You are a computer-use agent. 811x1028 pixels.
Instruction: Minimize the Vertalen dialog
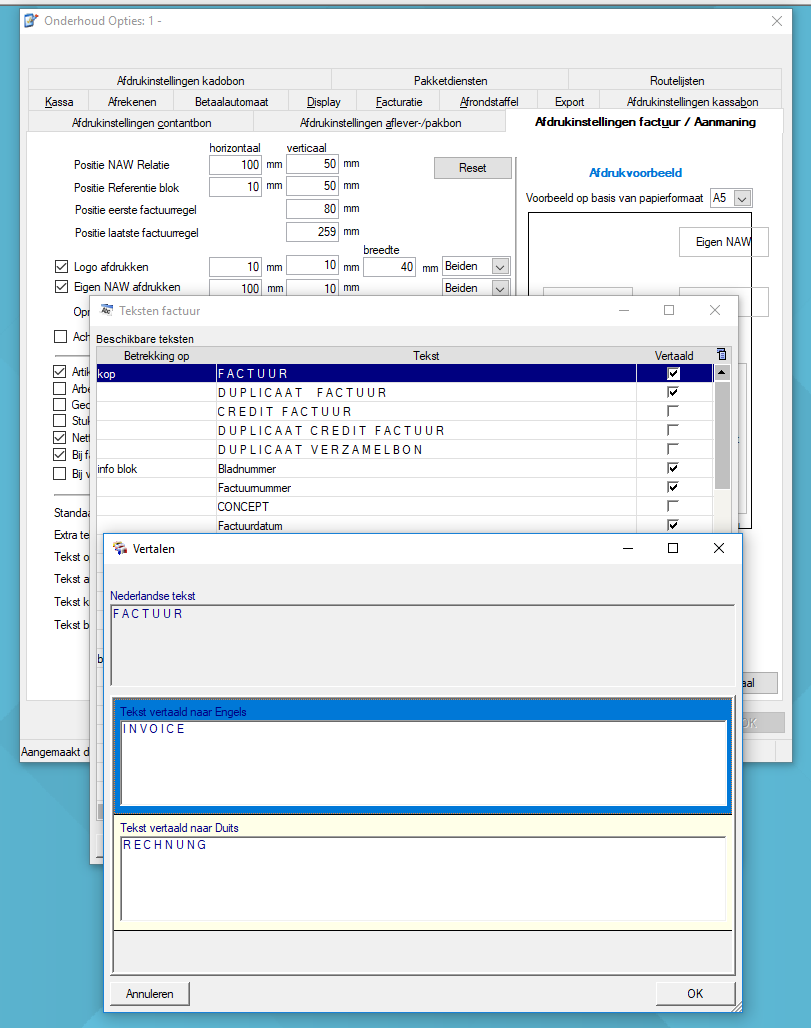click(628, 548)
